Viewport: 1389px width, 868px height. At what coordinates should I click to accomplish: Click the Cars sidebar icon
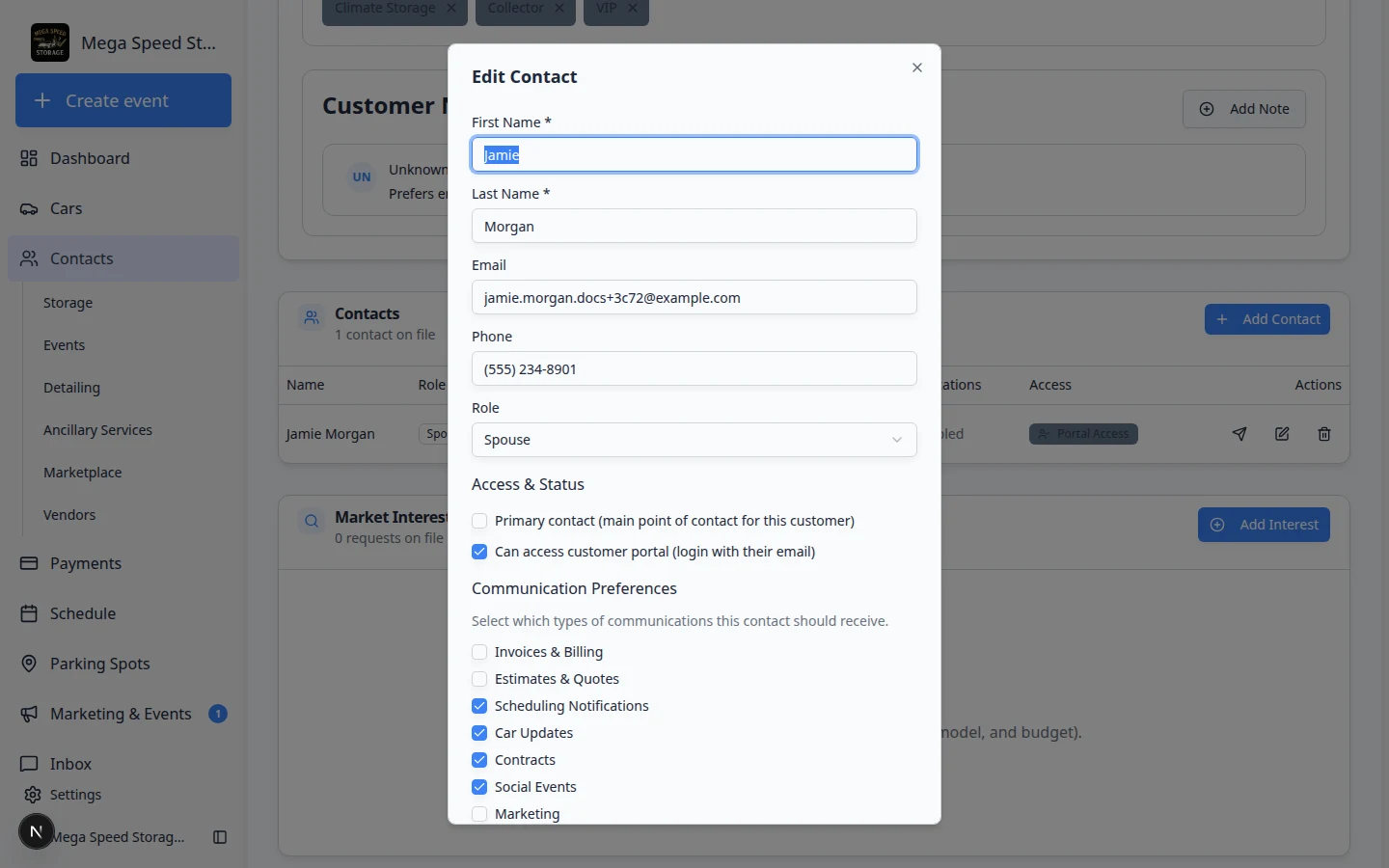click(x=29, y=208)
